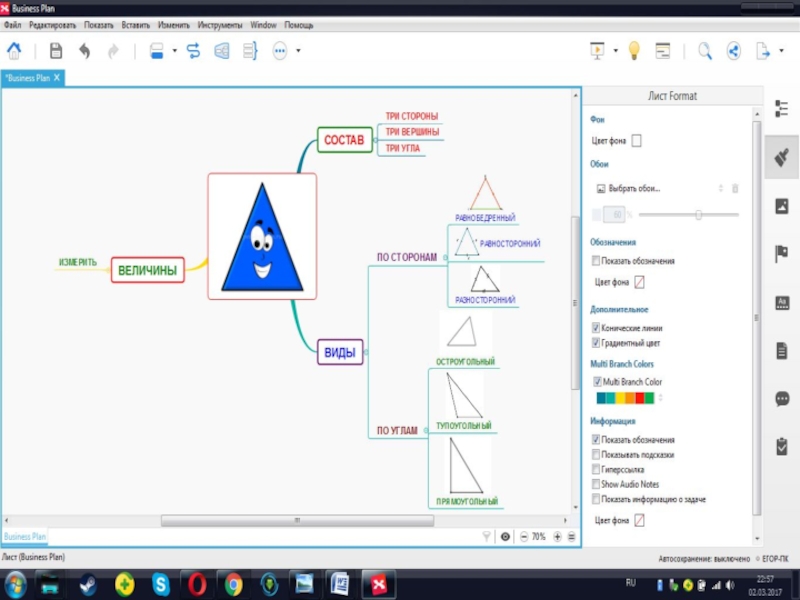Select the ВИДЫ topic node
The image size is (800, 600).
tap(340, 352)
